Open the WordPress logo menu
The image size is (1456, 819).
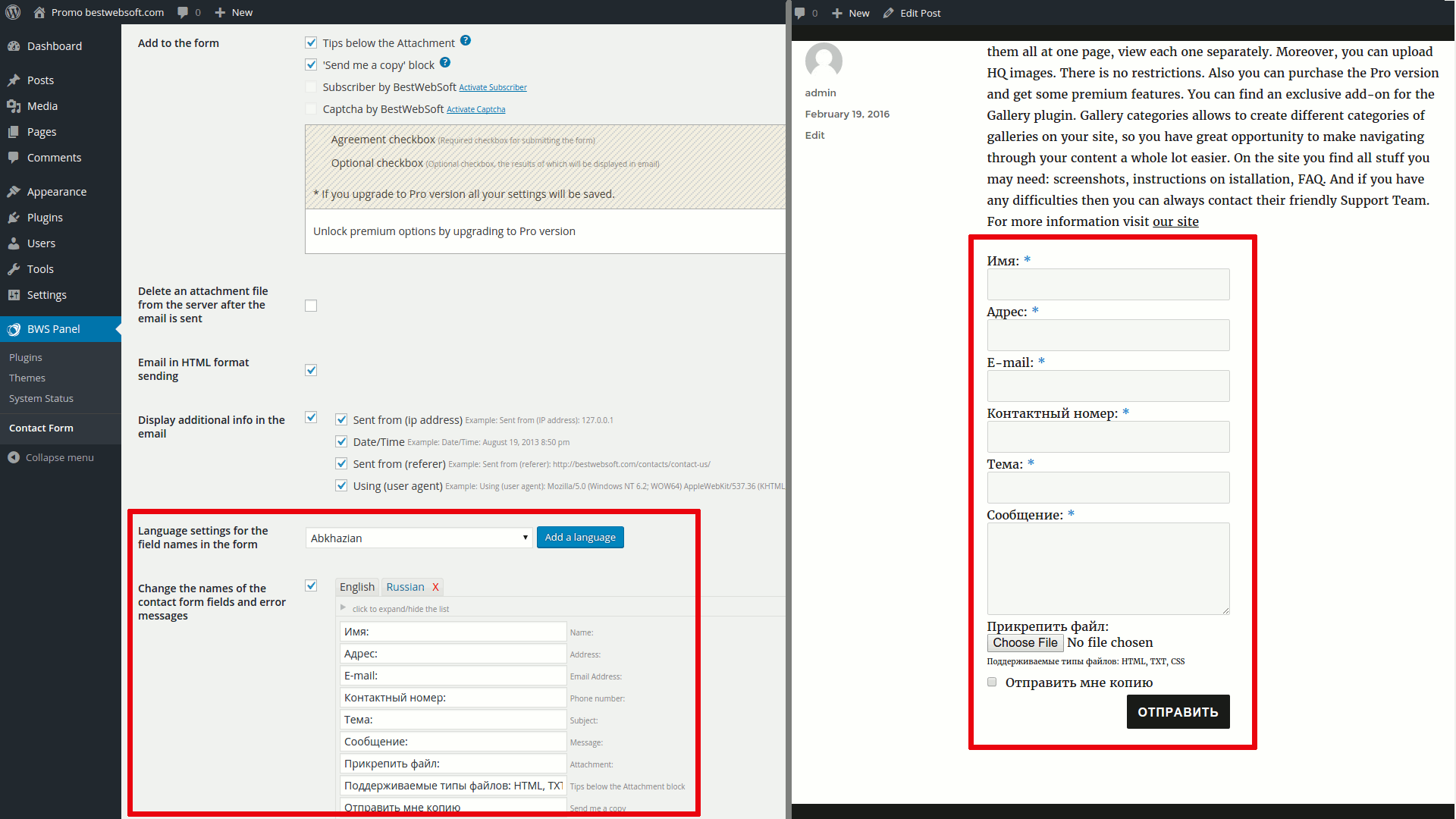point(13,12)
